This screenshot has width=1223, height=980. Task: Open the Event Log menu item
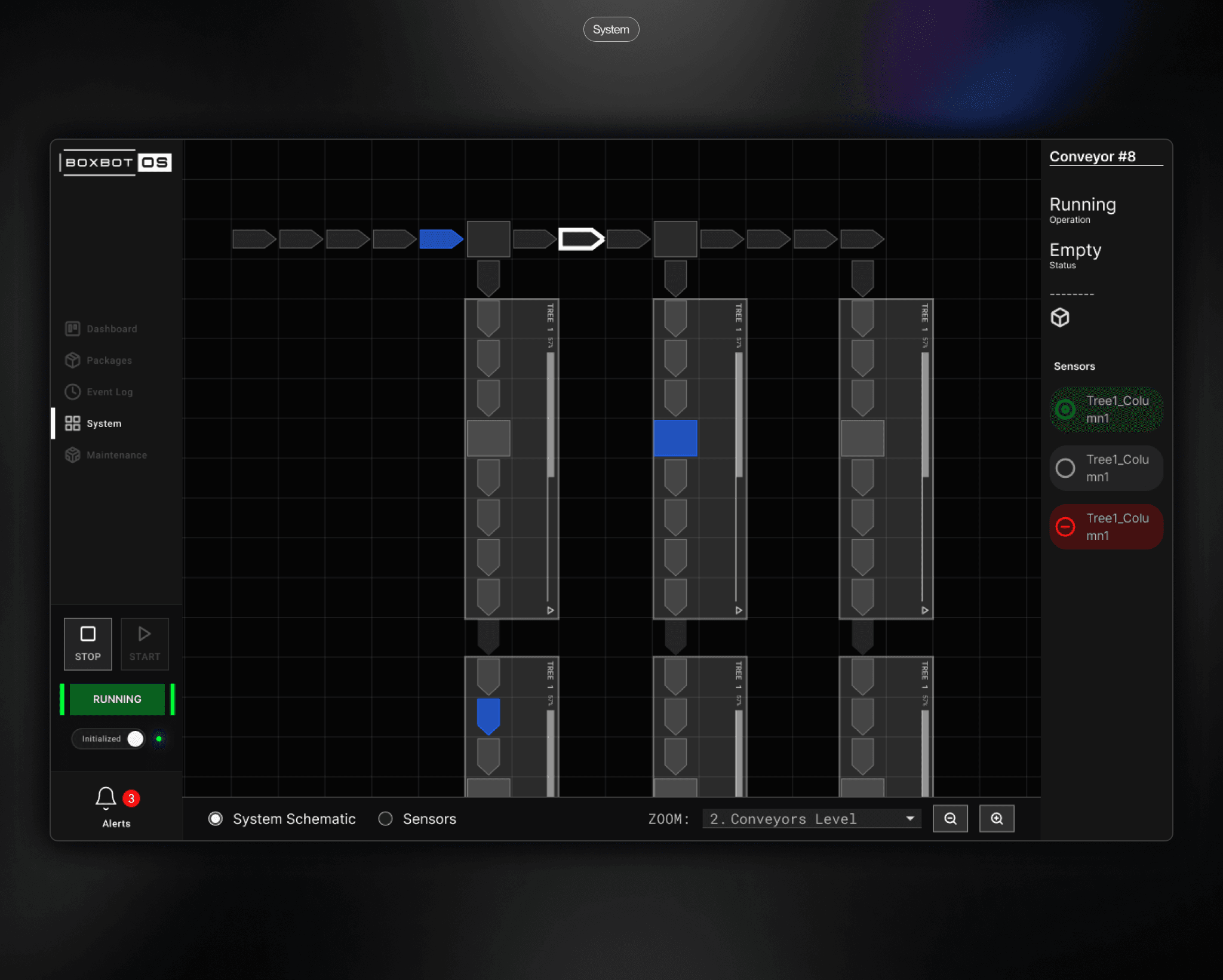coord(109,392)
